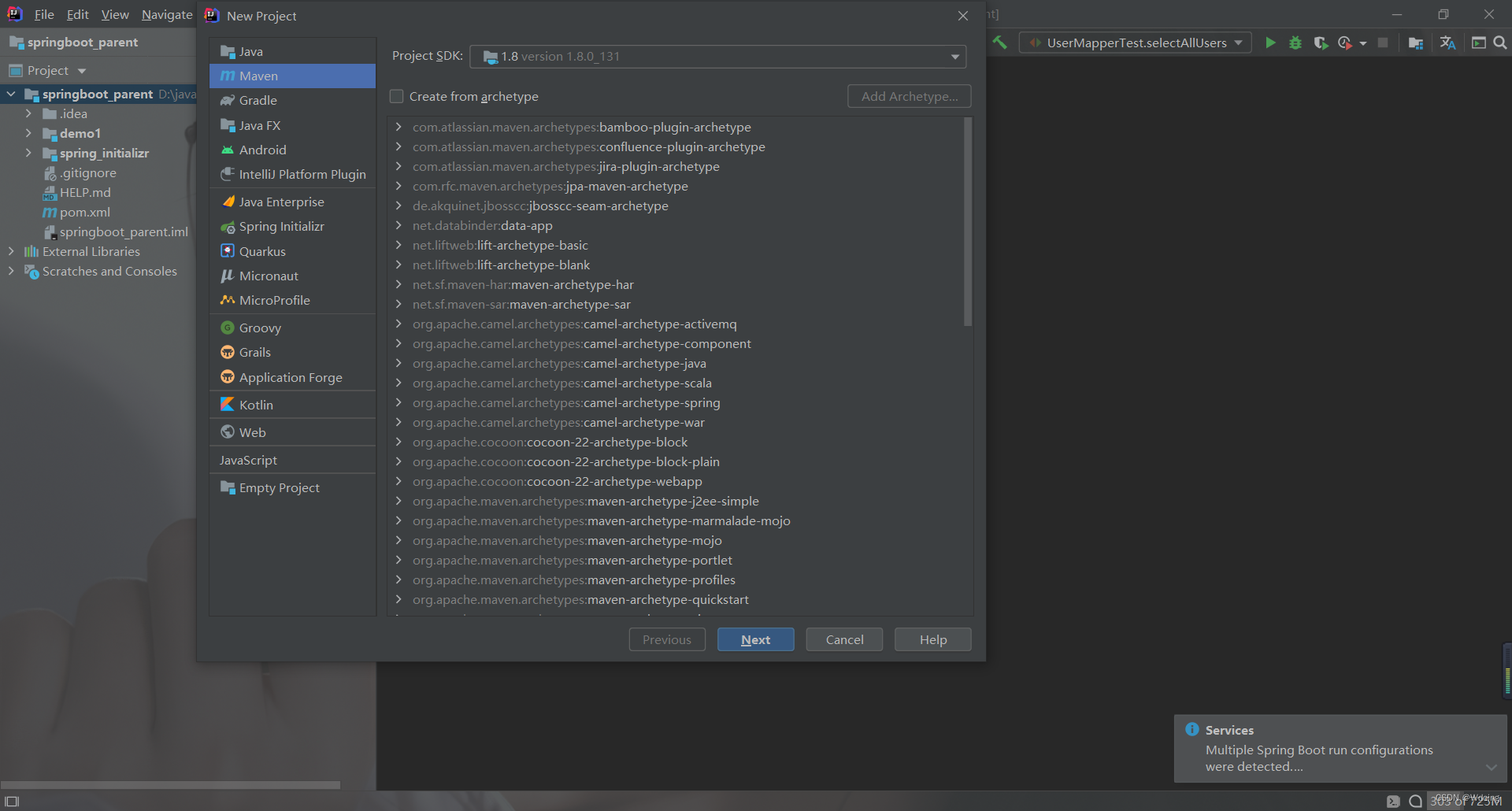The height and width of the screenshot is (811, 1512).
Task: Expand Services notification chevron
Action: coord(1491,767)
